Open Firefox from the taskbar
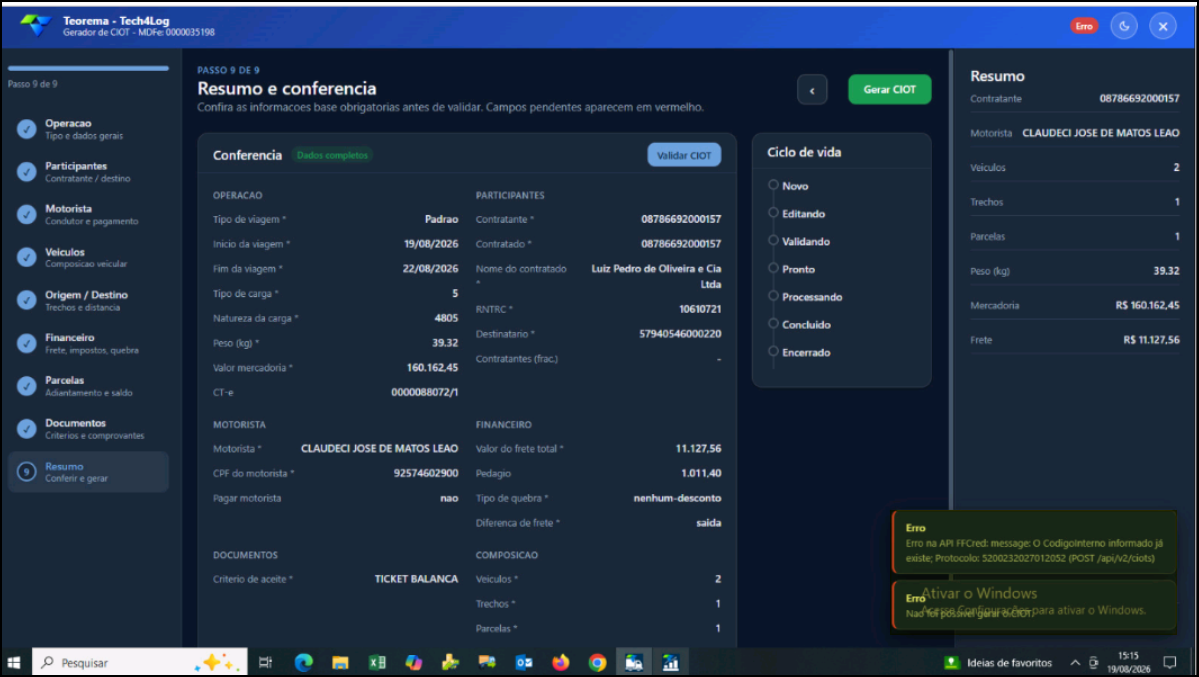 [561, 662]
